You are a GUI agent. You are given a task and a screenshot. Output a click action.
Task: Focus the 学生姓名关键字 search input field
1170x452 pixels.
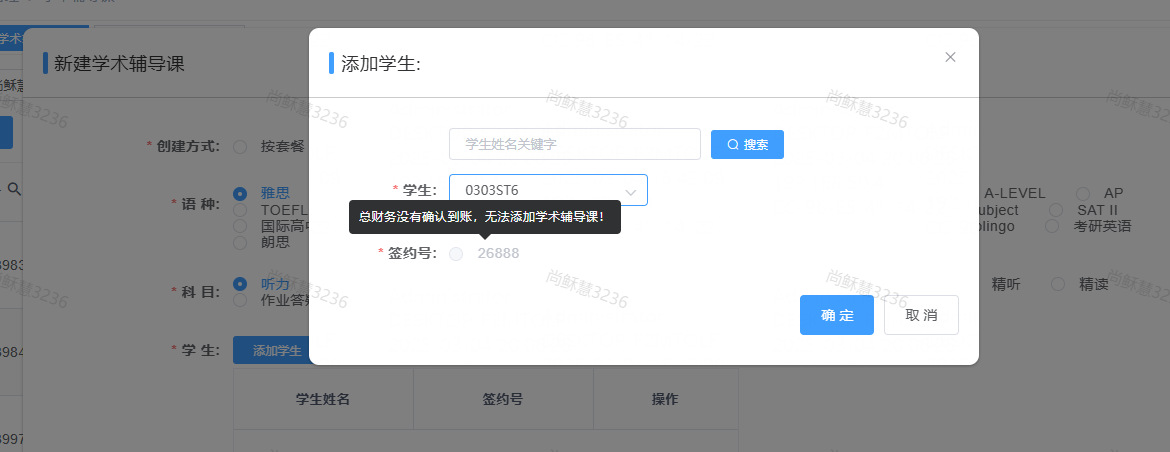(x=574, y=144)
